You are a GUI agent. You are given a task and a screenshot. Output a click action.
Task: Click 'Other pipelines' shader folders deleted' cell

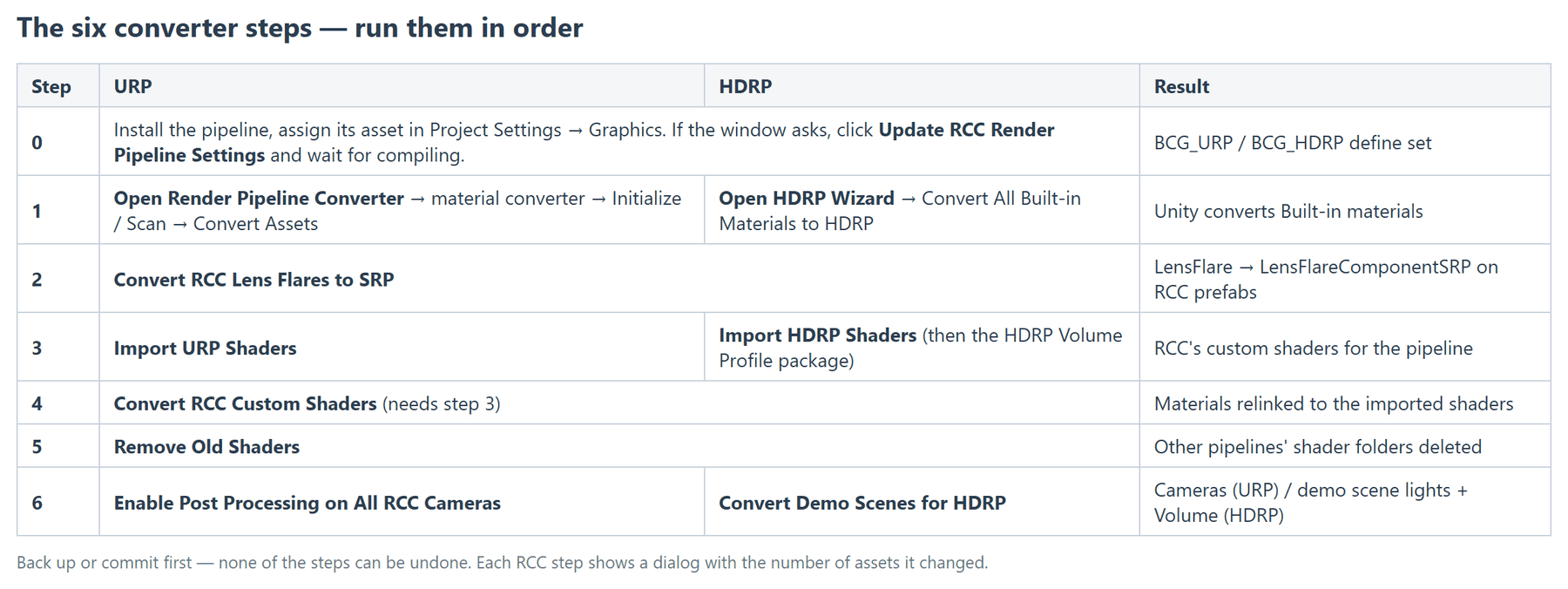(1345, 446)
